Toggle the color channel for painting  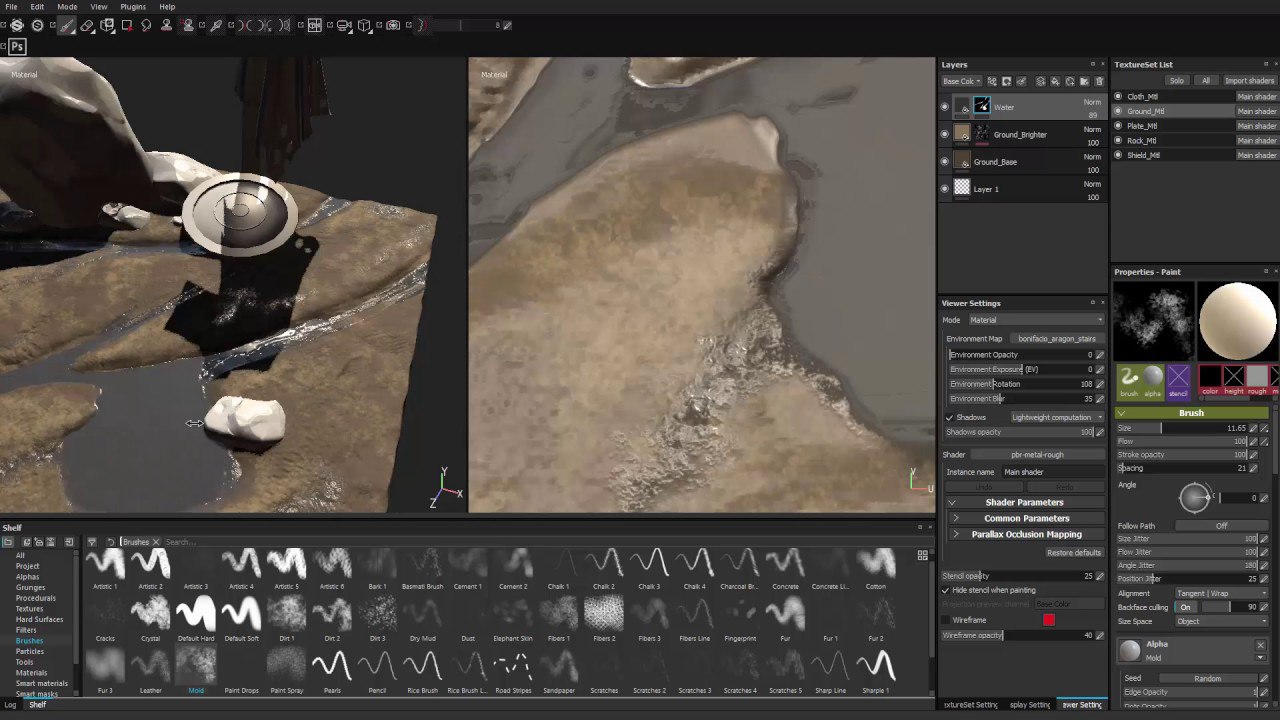coord(1210,379)
